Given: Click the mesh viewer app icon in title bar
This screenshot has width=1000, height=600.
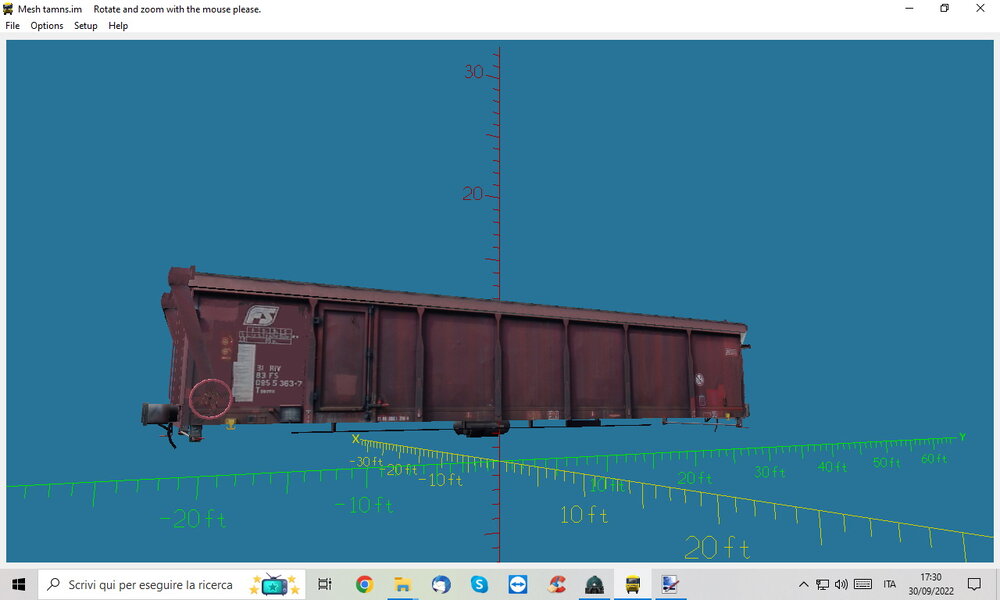Looking at the screenshot, I should (8, 9).
